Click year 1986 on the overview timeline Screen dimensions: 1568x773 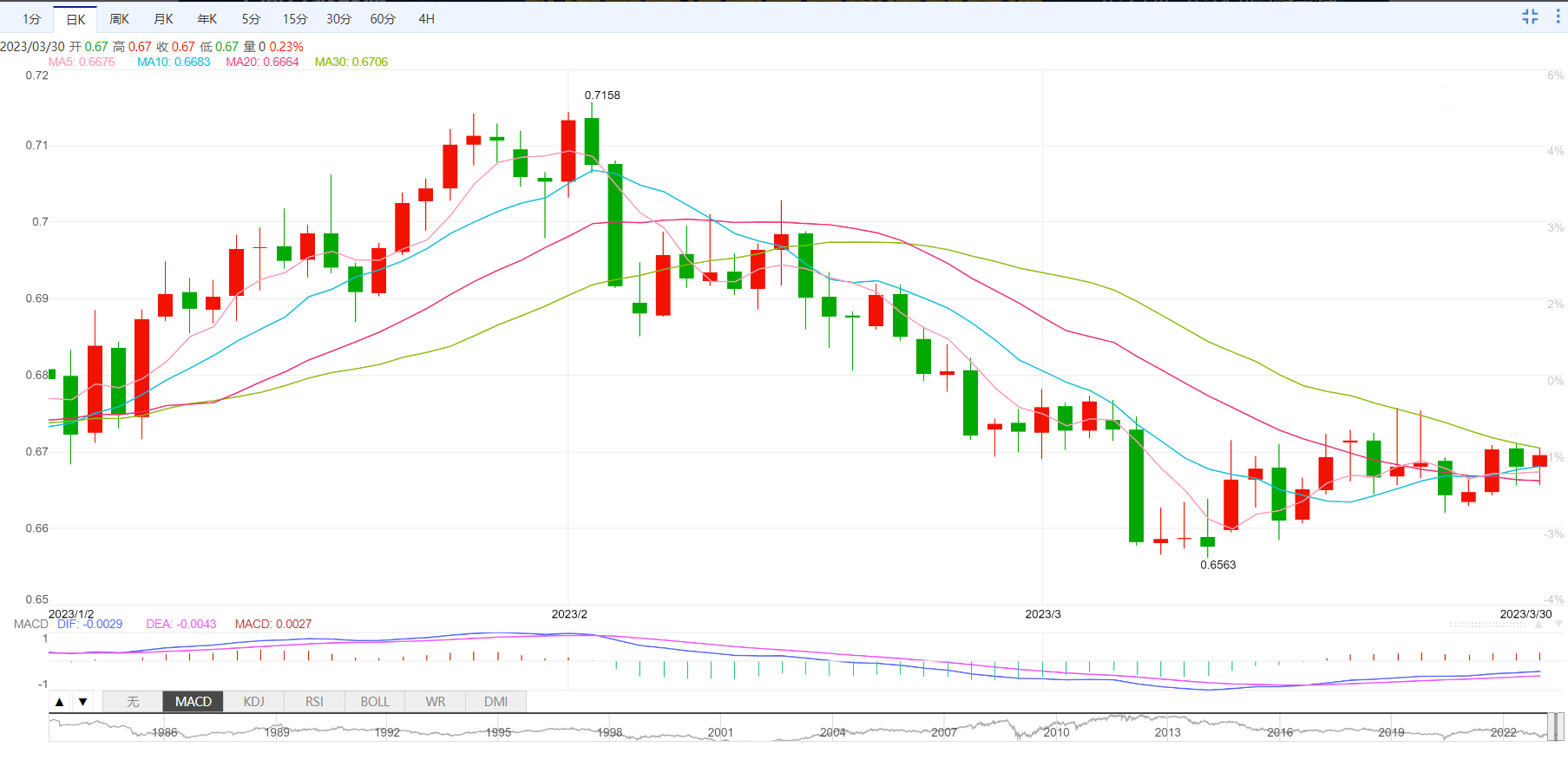164,732
